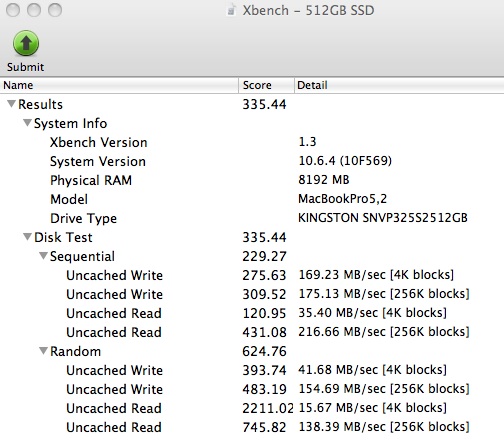Screen dimensions: 504x444
Task: Click the score 120.95
Action: (264, 313)
